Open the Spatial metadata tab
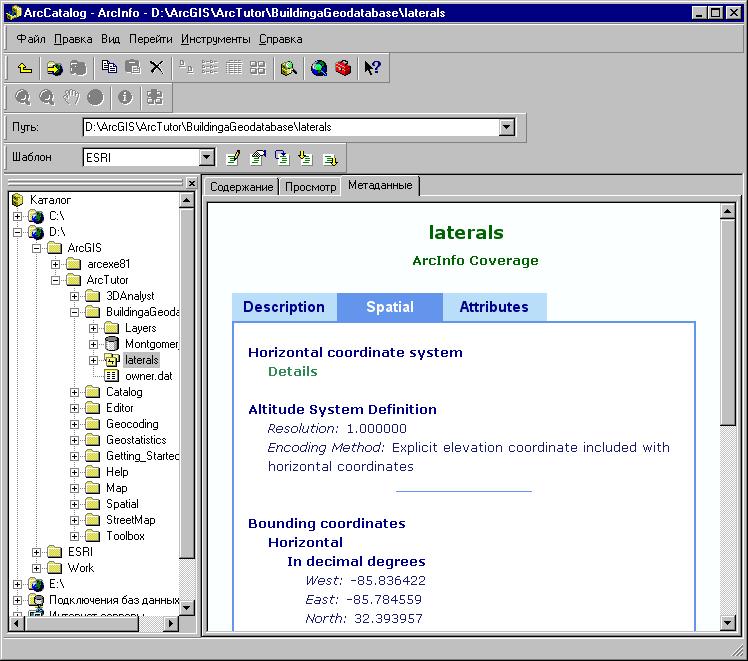 pos(390,307)
